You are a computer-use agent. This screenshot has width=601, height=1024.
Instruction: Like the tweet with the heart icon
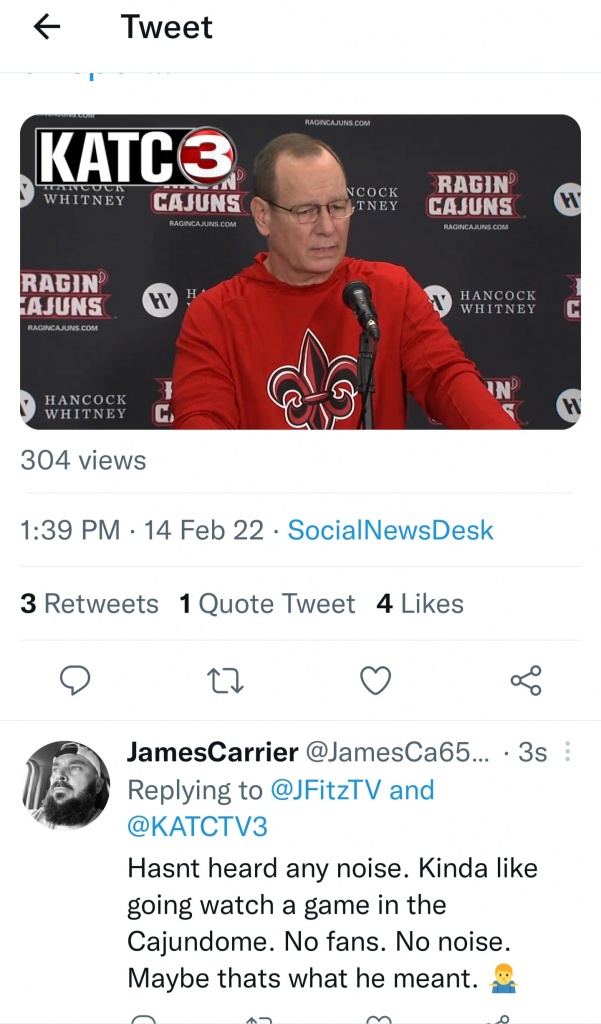(x=375, y=680)
